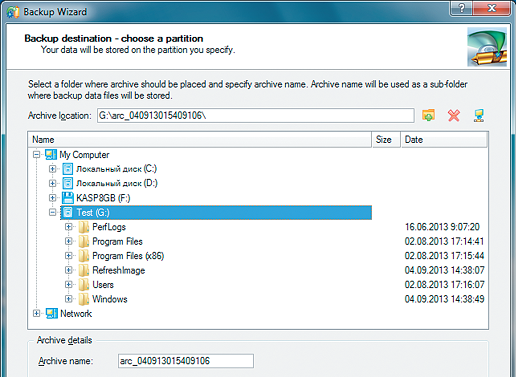Click the Network icon in tree

click(51, 314)
